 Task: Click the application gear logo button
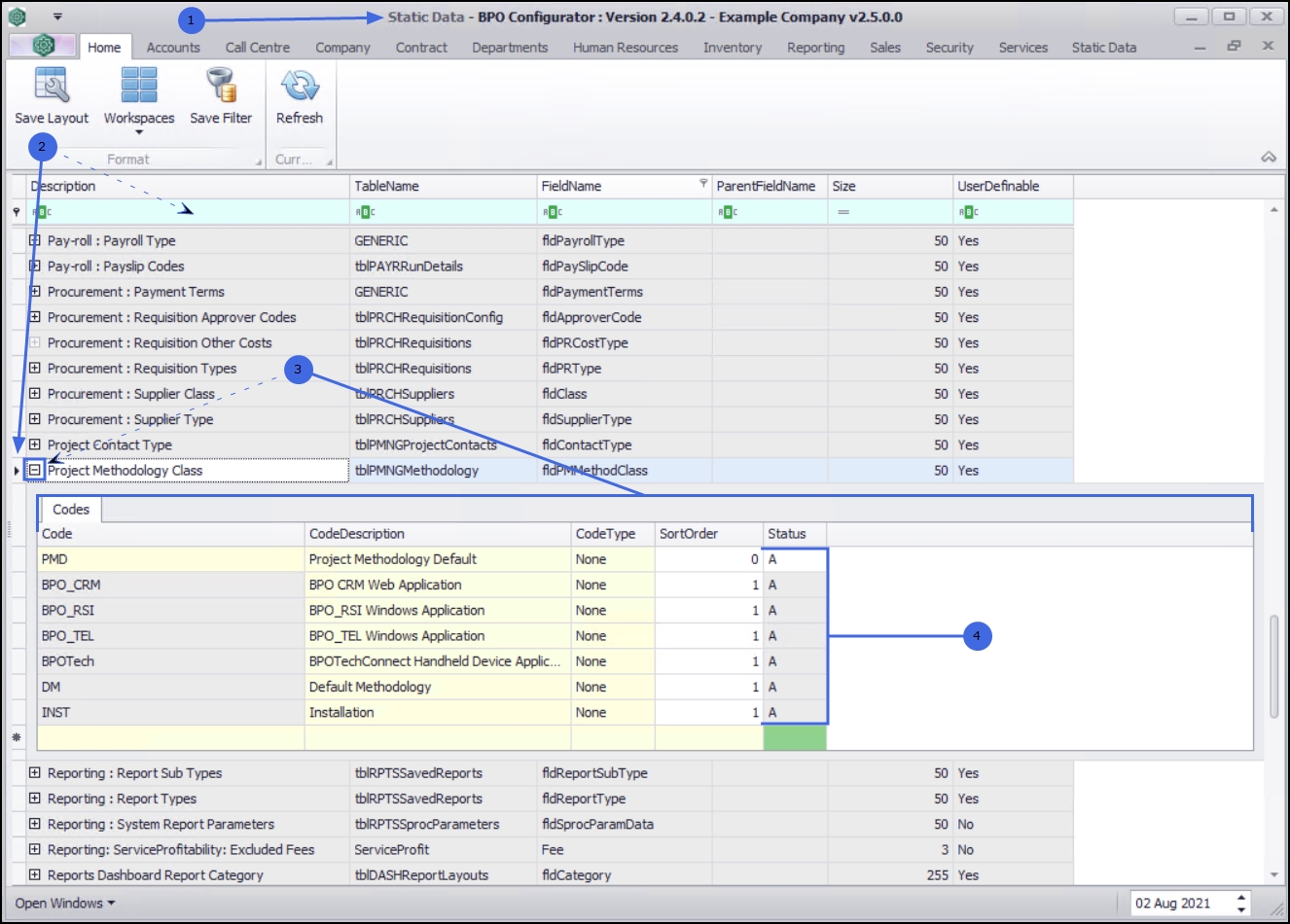[x=43, y=46]
